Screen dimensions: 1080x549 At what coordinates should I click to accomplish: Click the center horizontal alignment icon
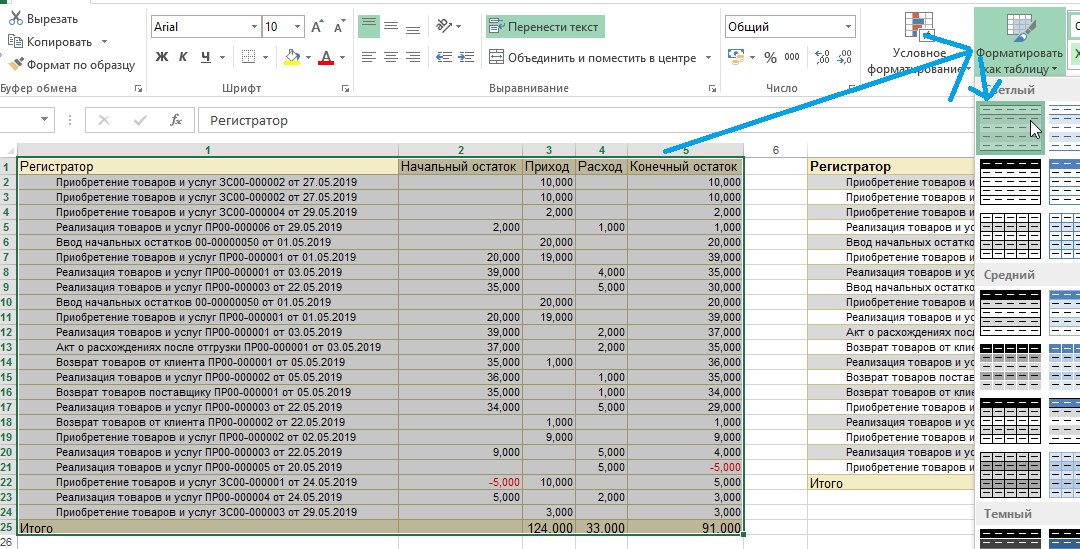391,58
